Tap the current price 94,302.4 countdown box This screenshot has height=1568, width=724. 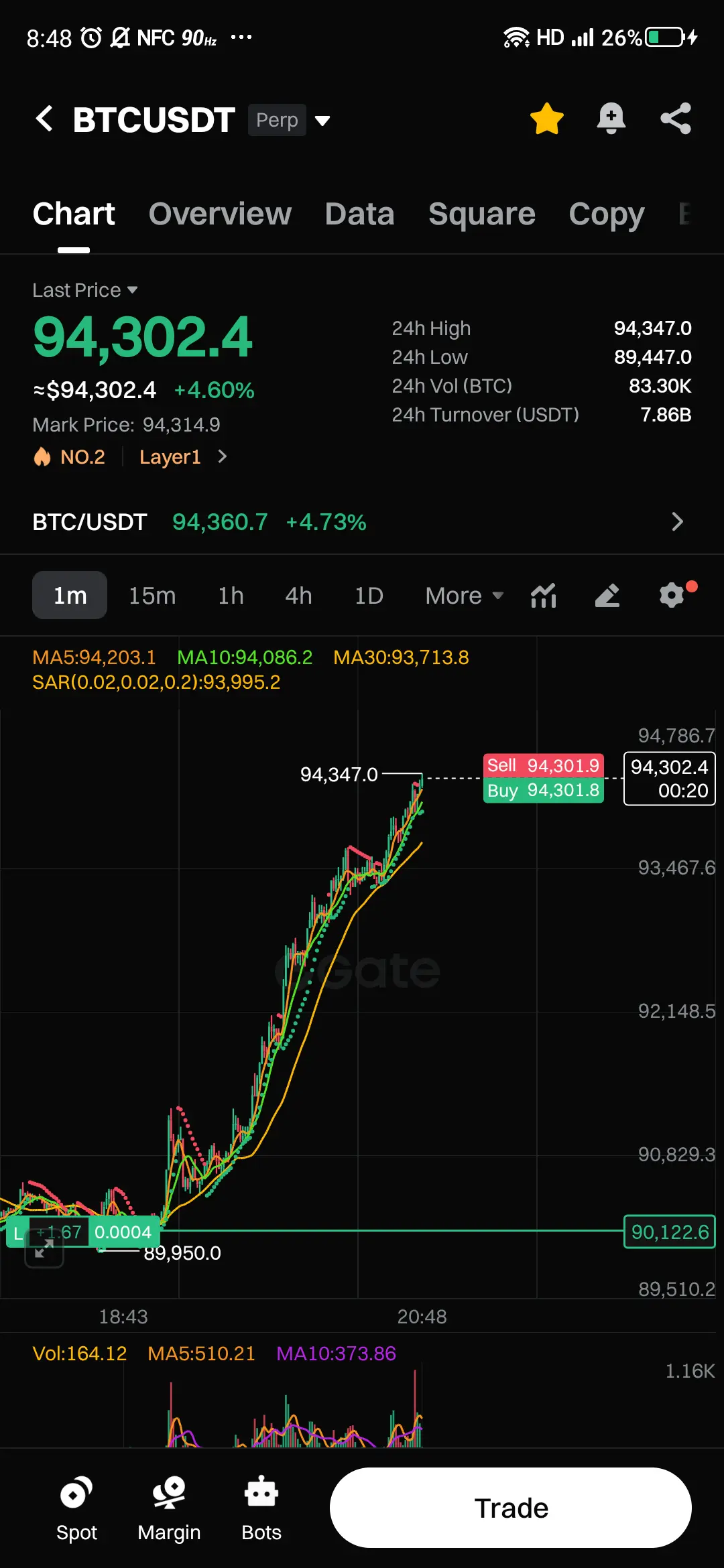(670, 779)
